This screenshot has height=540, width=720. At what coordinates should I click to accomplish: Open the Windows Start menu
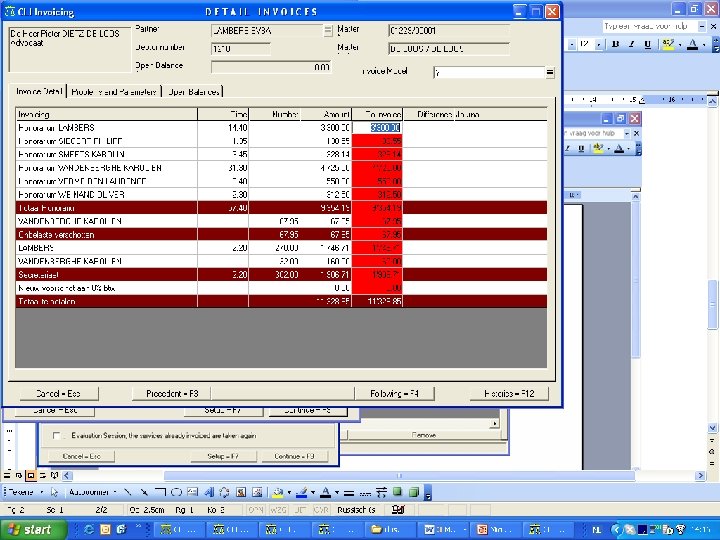pos(30,529)
